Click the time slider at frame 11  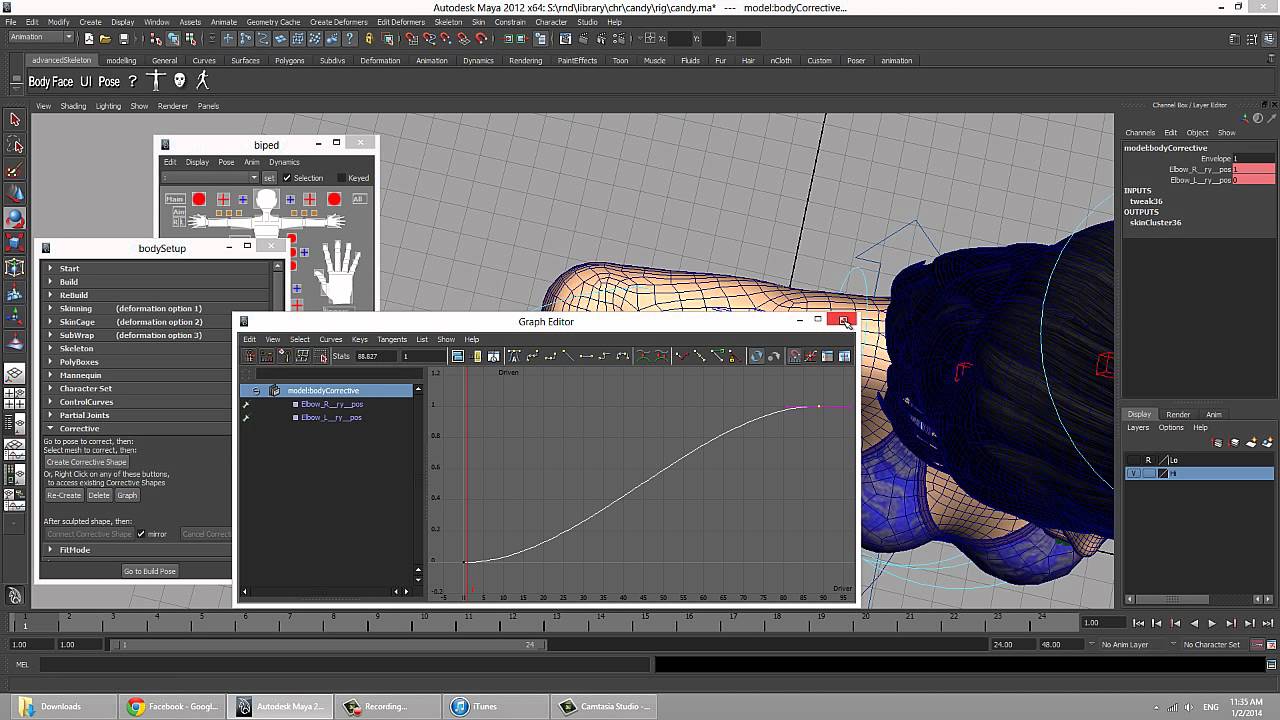tap(468, 622)
